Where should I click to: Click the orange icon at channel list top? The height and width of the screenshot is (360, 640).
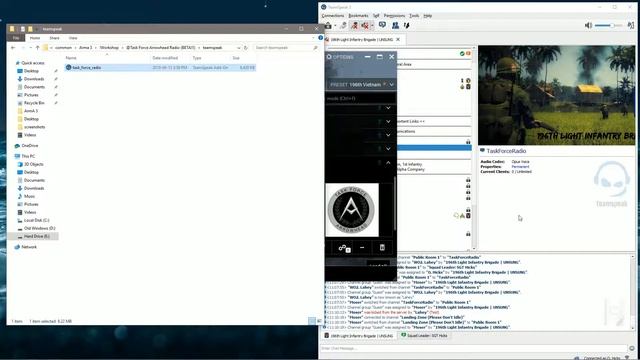pos(468,53)
